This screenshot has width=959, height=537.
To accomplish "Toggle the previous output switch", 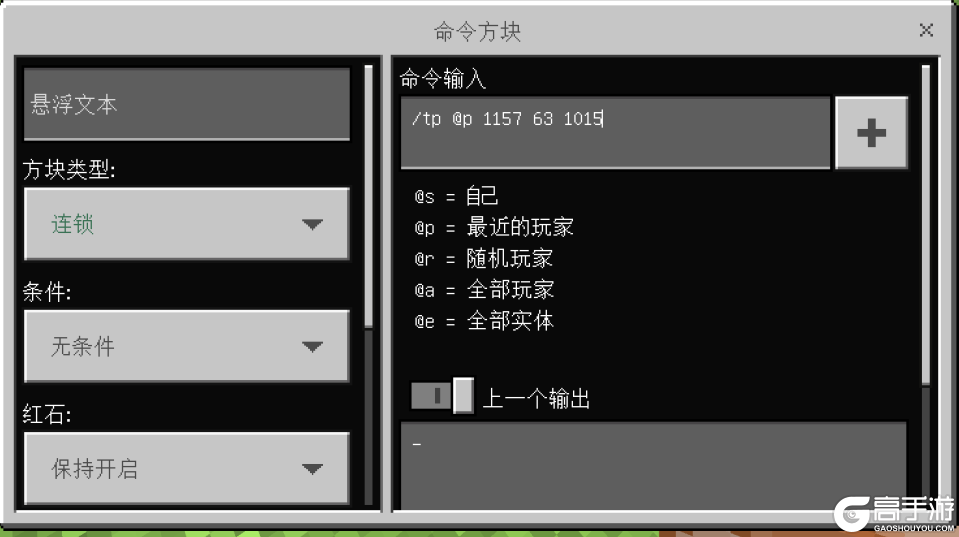I will point(442,395).
